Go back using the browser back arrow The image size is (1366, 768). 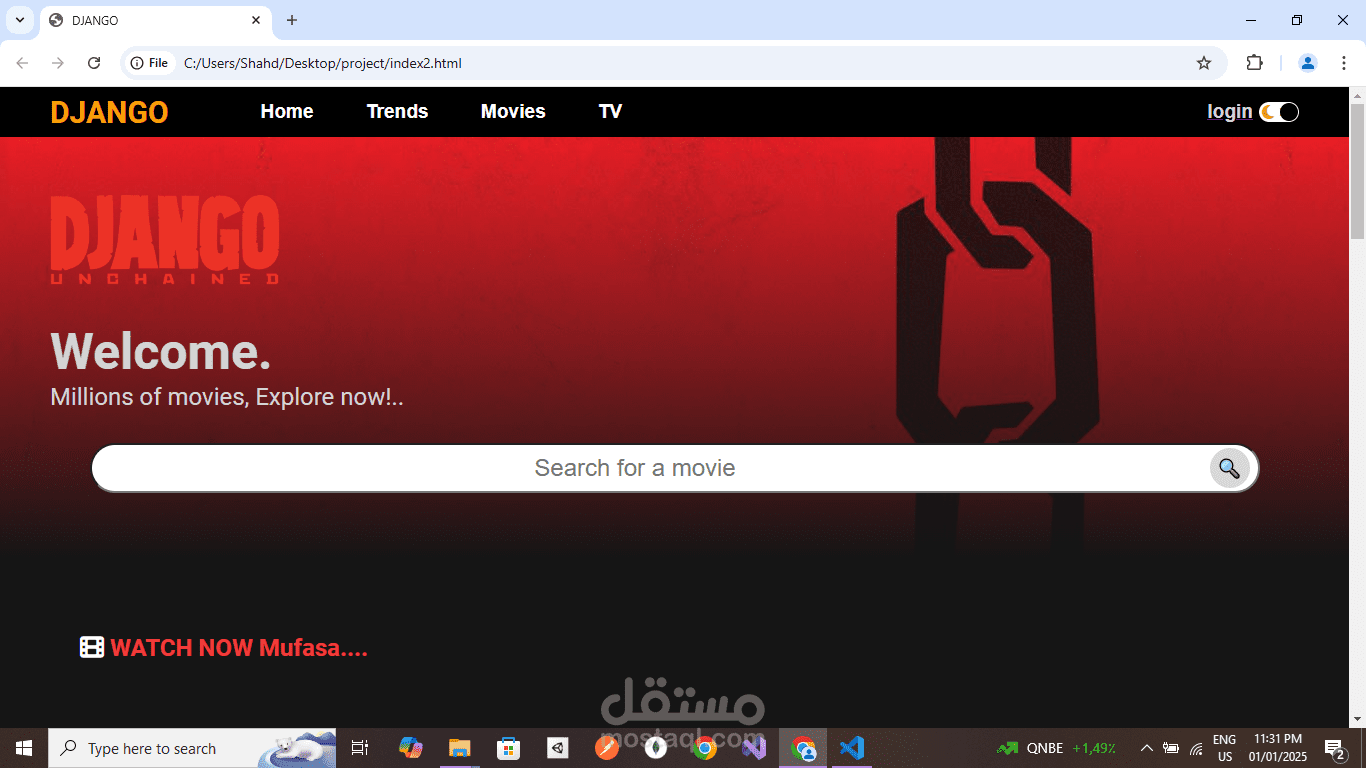[22, 63]
